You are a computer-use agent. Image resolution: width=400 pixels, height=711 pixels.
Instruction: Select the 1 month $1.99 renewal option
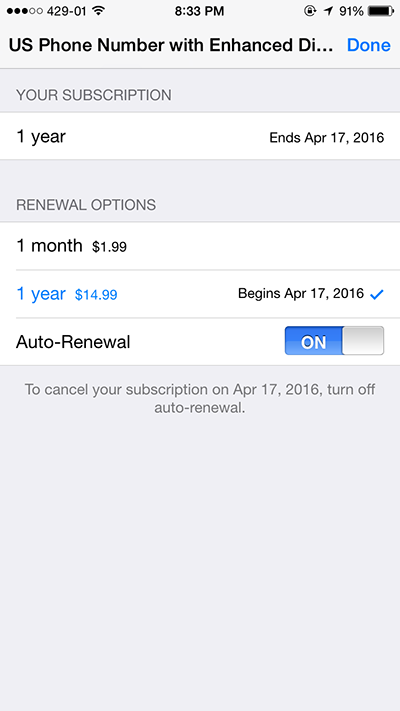200,246
